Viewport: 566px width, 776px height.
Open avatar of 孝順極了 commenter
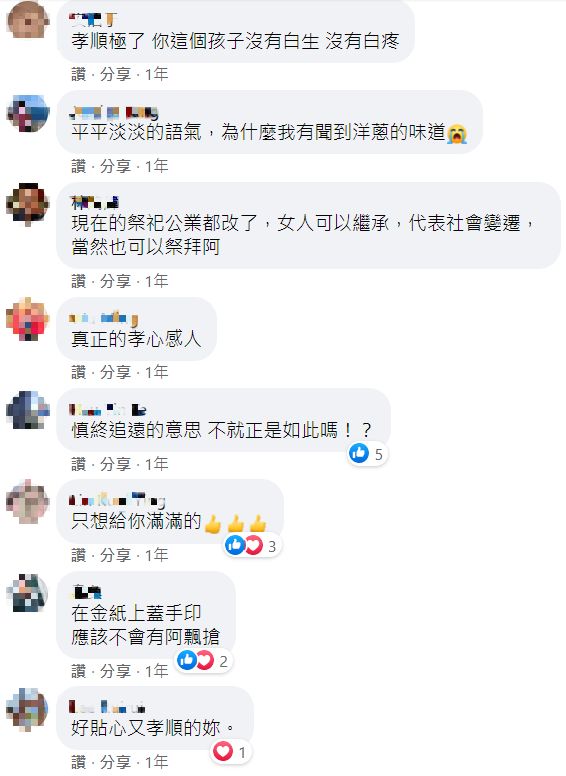tap(28, 20)
